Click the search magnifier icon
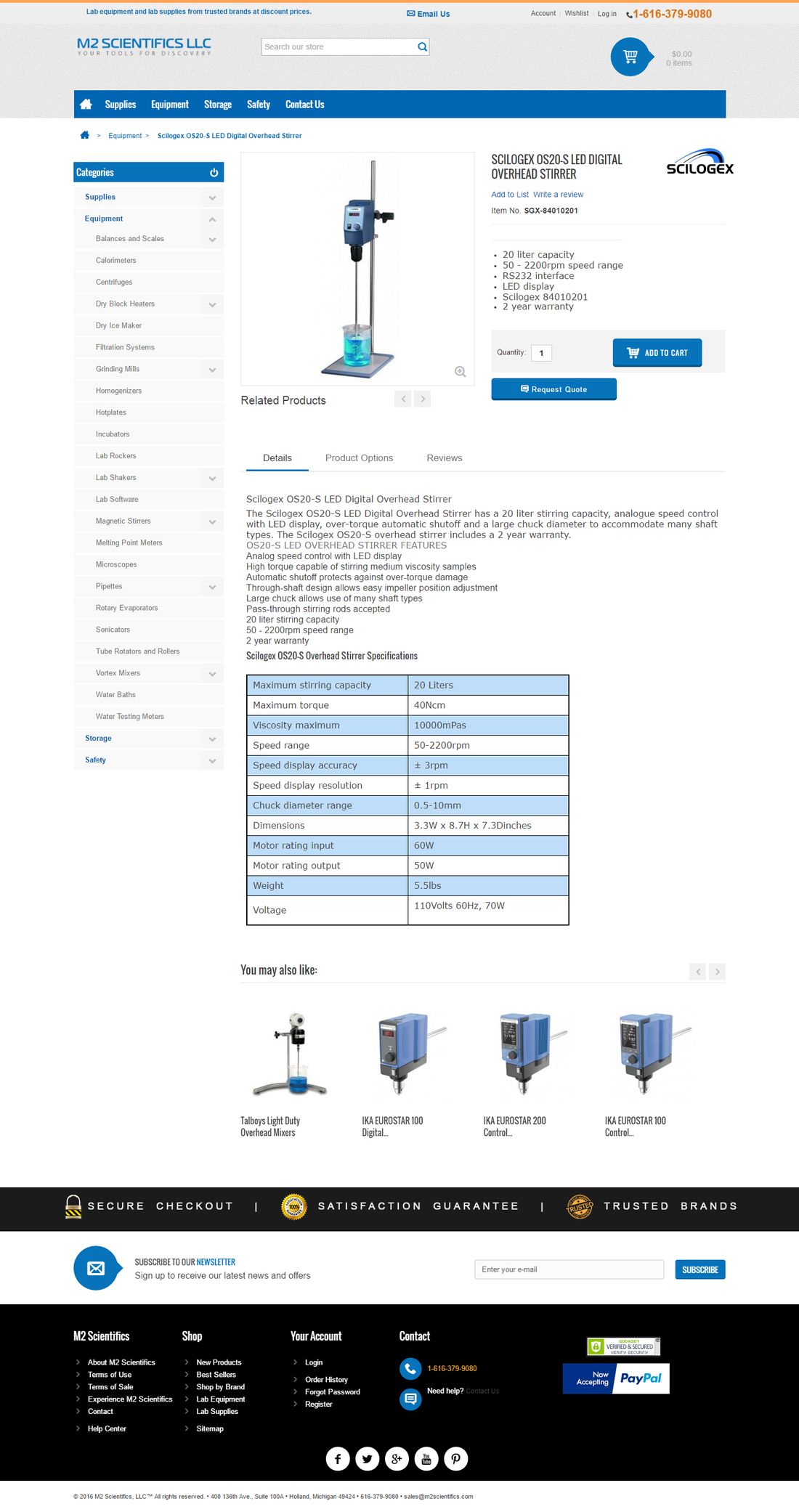 (422, 47)
